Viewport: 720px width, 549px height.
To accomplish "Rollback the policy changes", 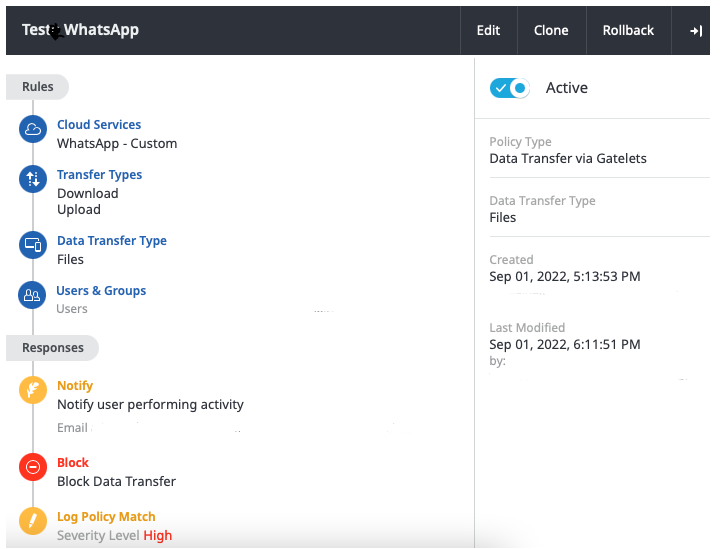I will click(x=628, y=30).
